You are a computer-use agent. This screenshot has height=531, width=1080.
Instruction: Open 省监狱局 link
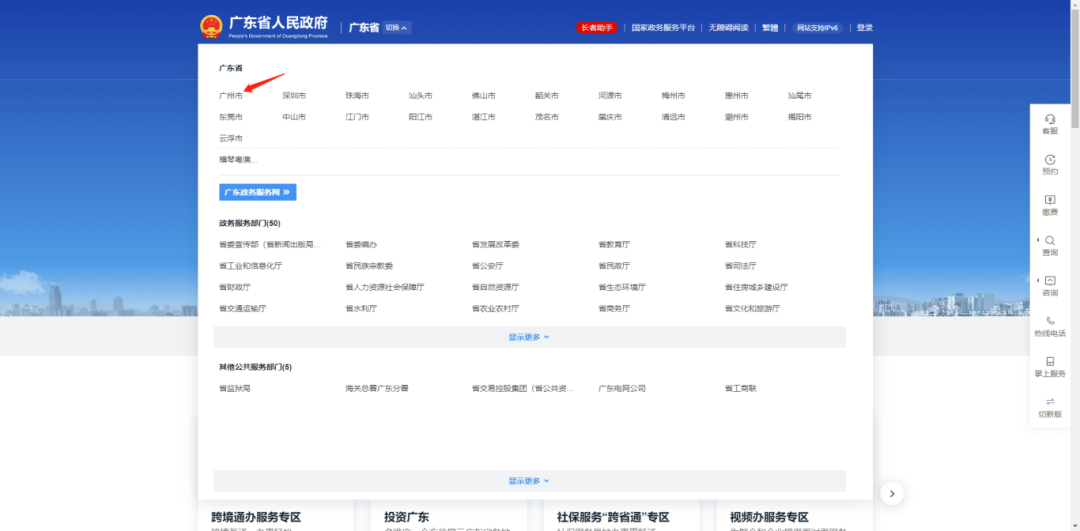[235, 388]
